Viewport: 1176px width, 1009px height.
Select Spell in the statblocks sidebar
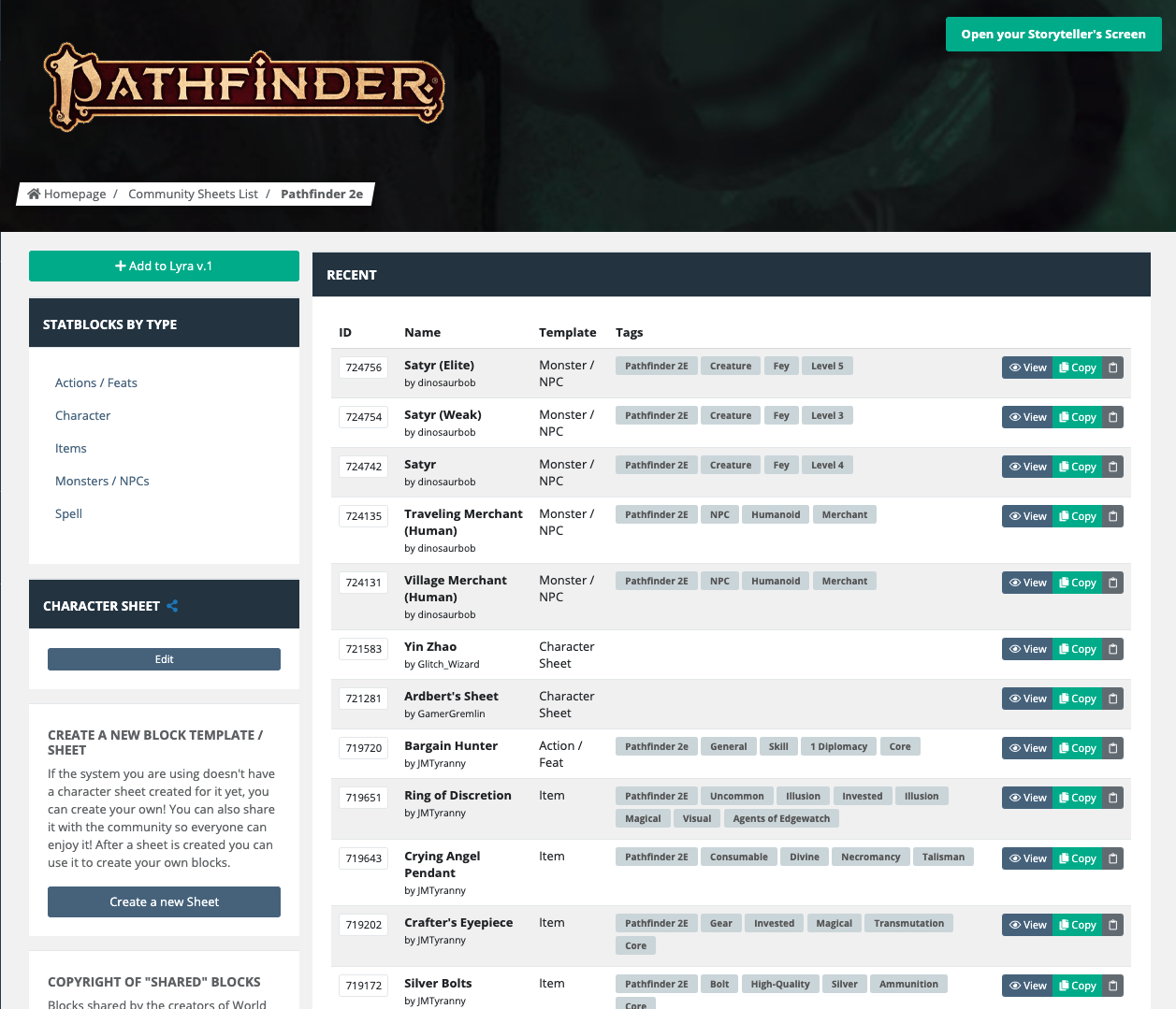pos(68,513)
